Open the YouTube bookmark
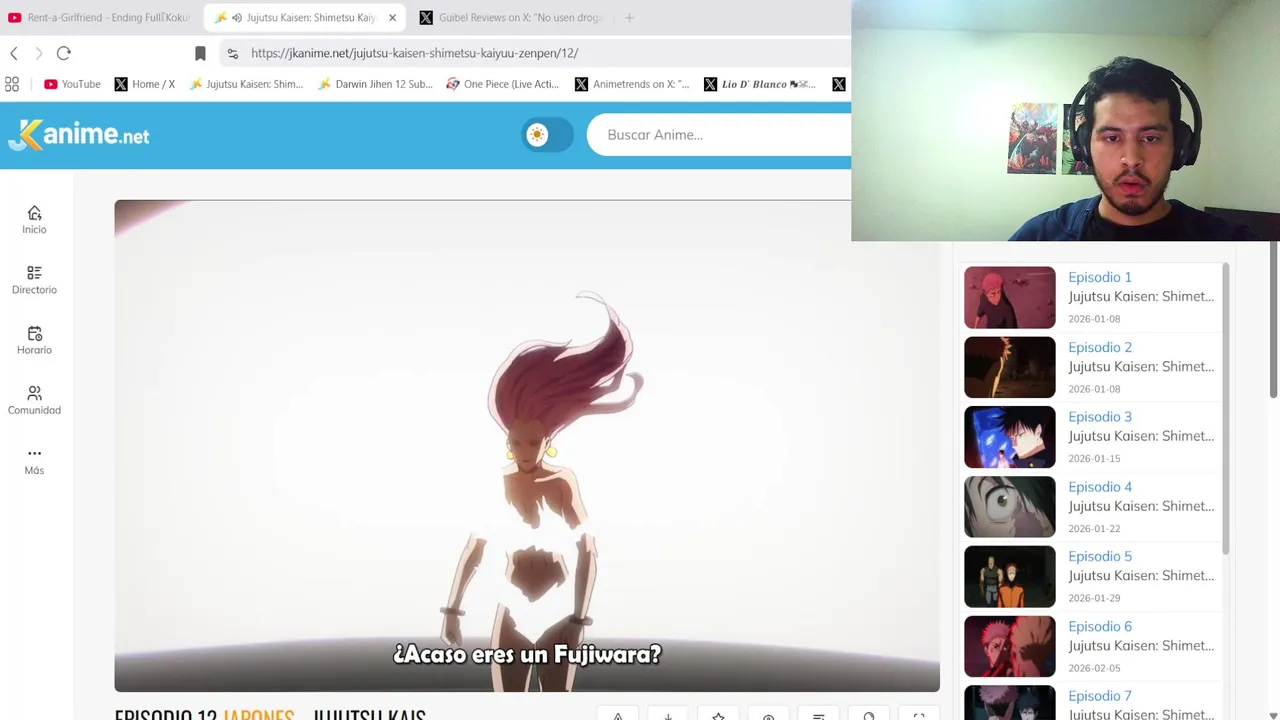The image size is (1280, 720). coord(72,84)
